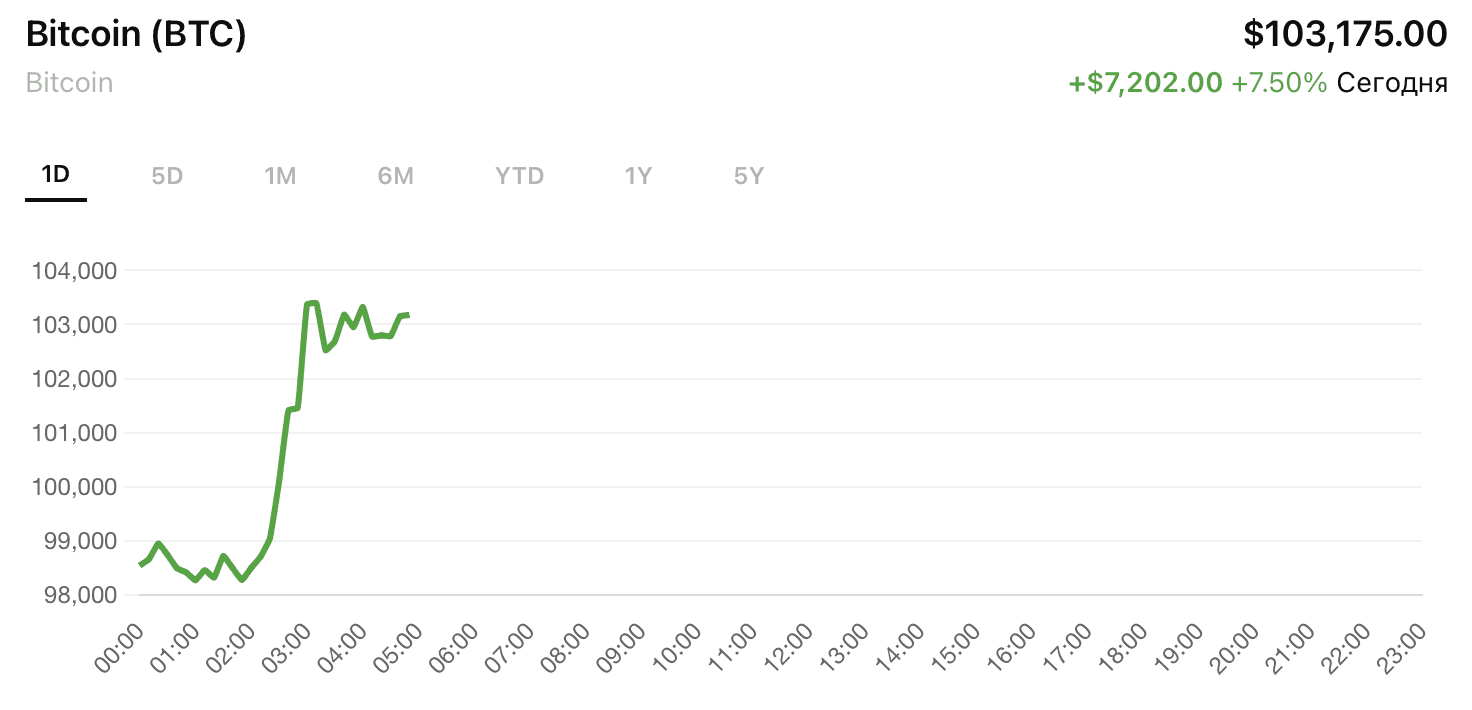
Task: Click the +$7,202.00 price change value
Action: tap(1145, 83)
